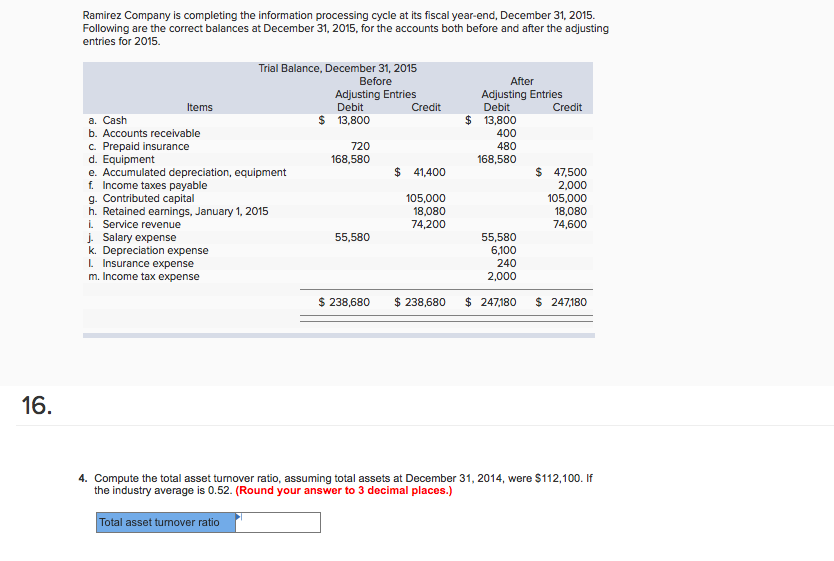The image size is (834, 561).
Task: Click the before-adjustment Service revenue 74,200
Action: tap(428, 224)
